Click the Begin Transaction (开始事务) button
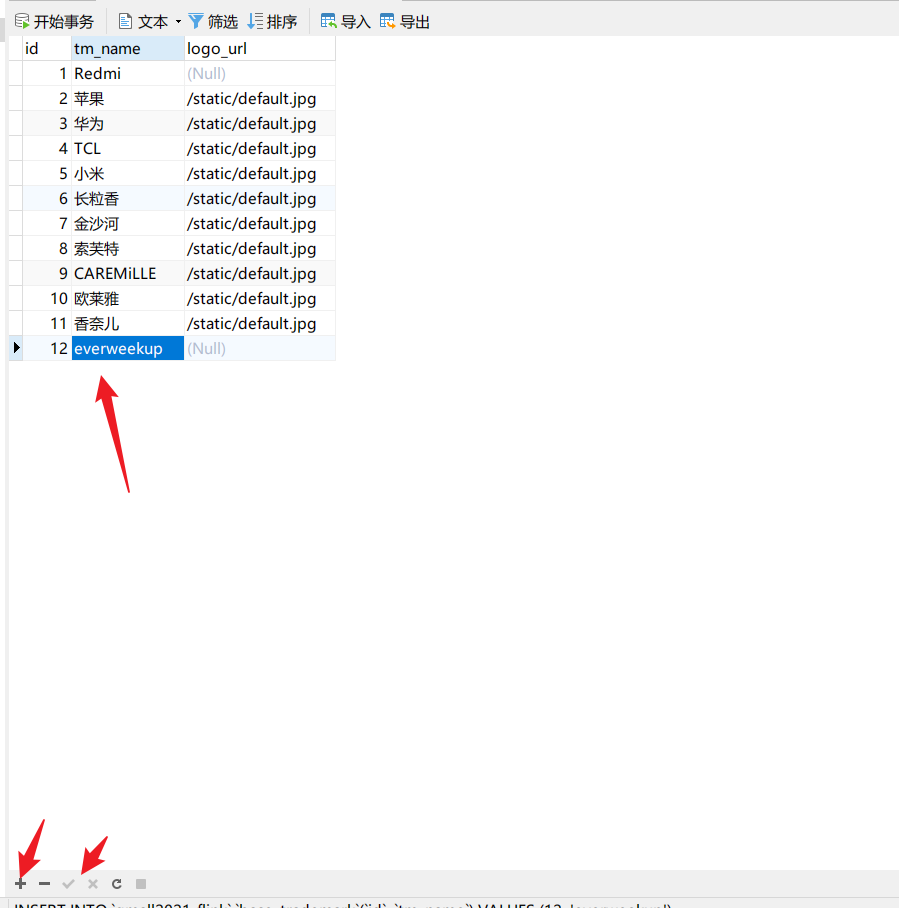899x908 pixels. (54, 22)
